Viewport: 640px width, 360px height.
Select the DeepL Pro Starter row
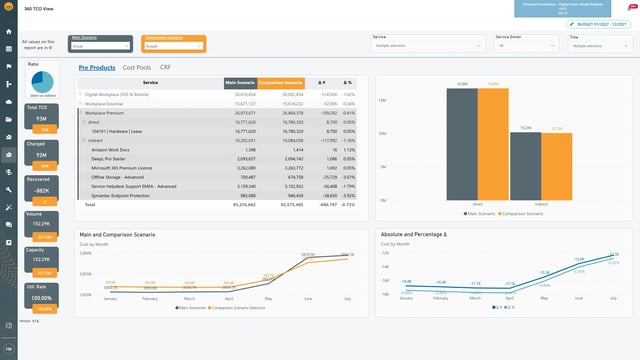point(217,159)
